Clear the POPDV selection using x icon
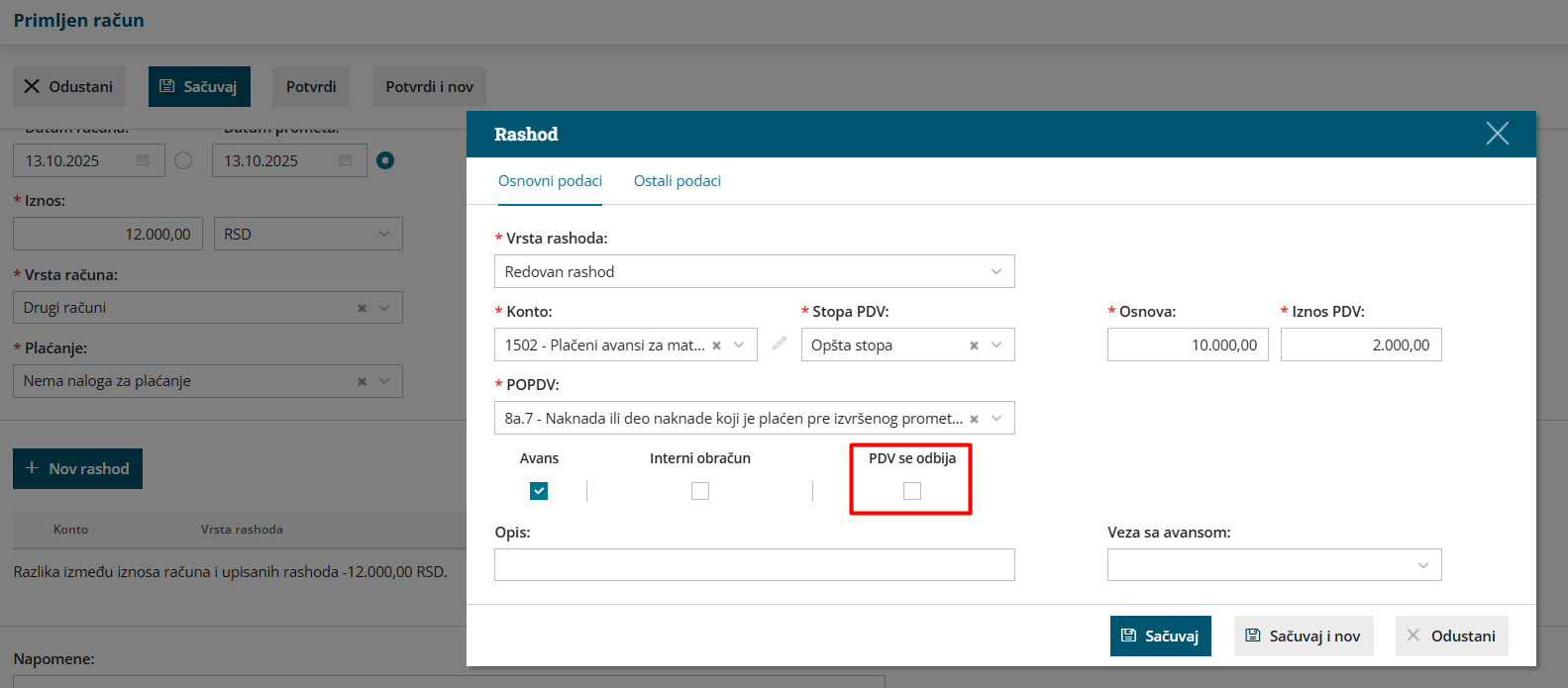The width and height of the screenshot is (1568, 688). (x=974, y=419)
